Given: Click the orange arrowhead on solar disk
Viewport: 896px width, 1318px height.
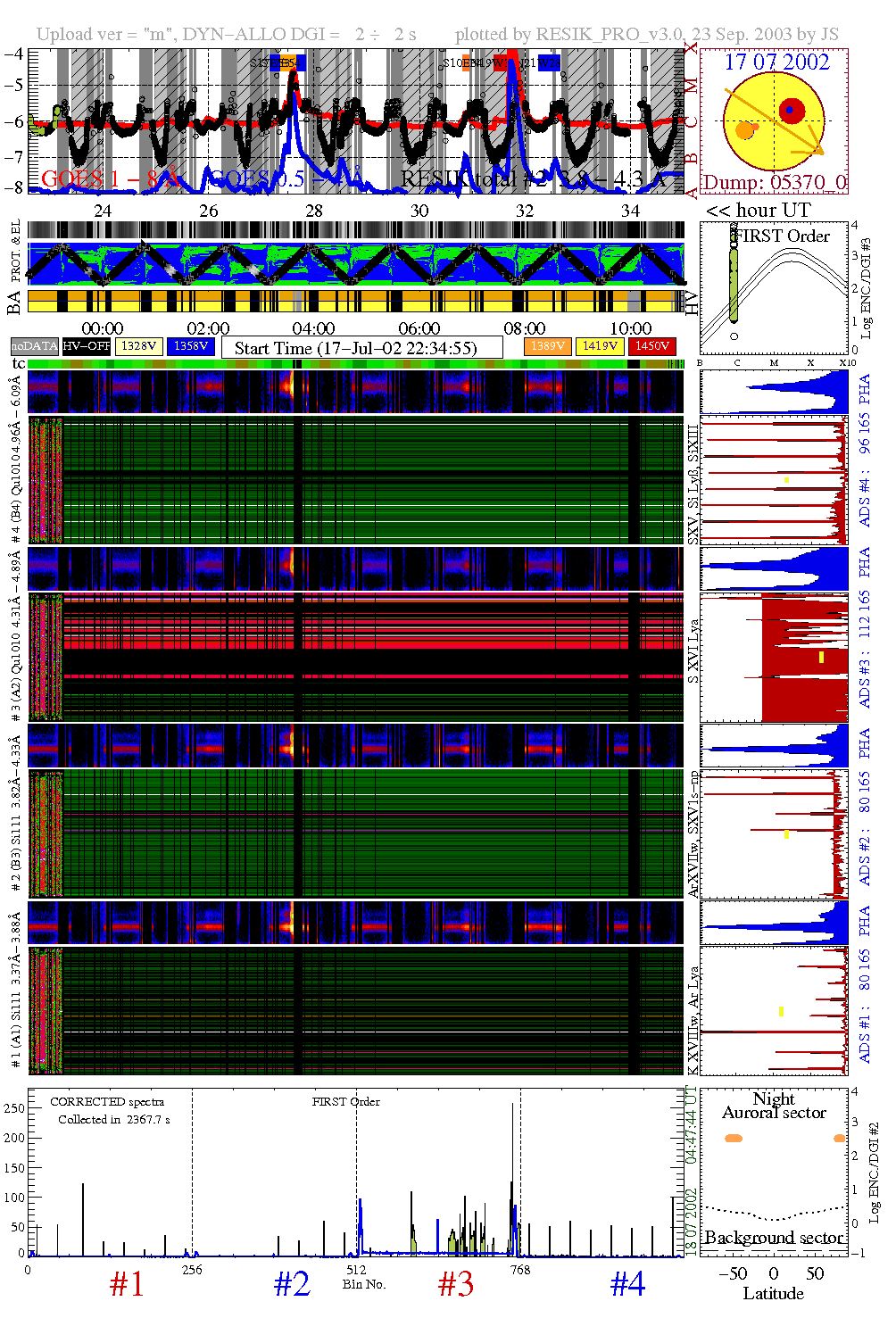Looking at the screenshot, I should (813, 147).
